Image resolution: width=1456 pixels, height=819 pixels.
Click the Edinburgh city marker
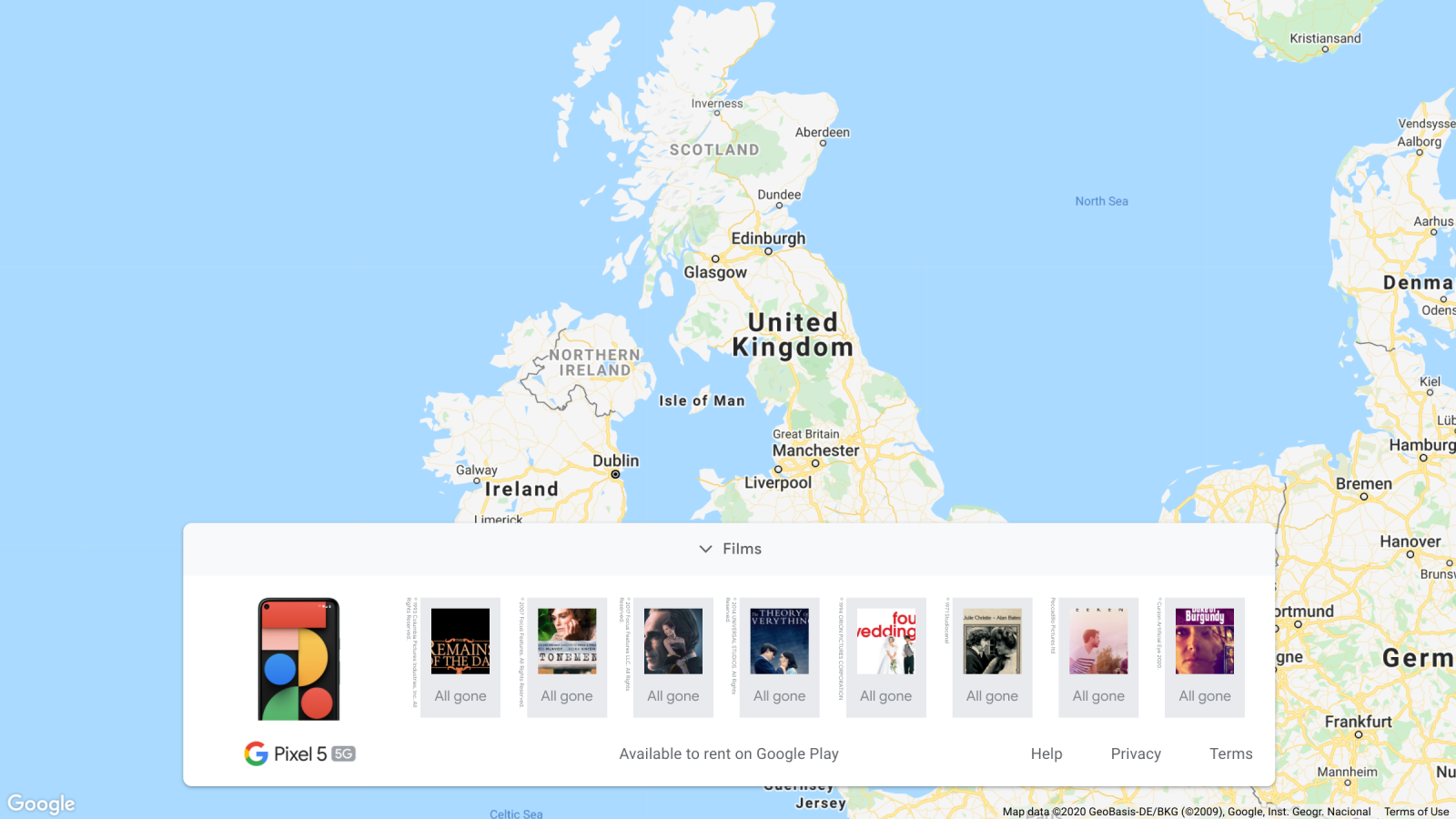(768, 251)
